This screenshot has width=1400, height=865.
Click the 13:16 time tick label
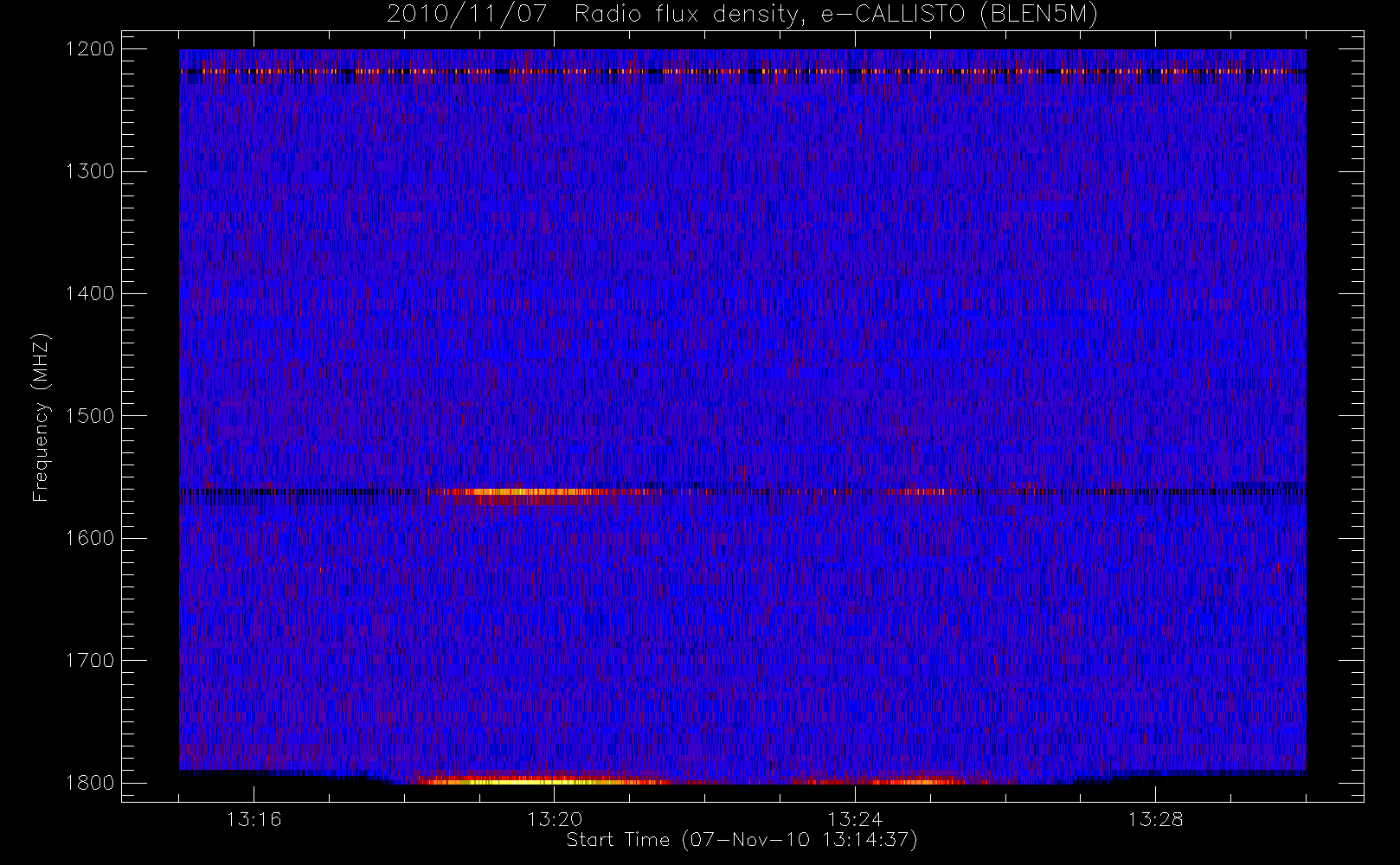(254, 819)
